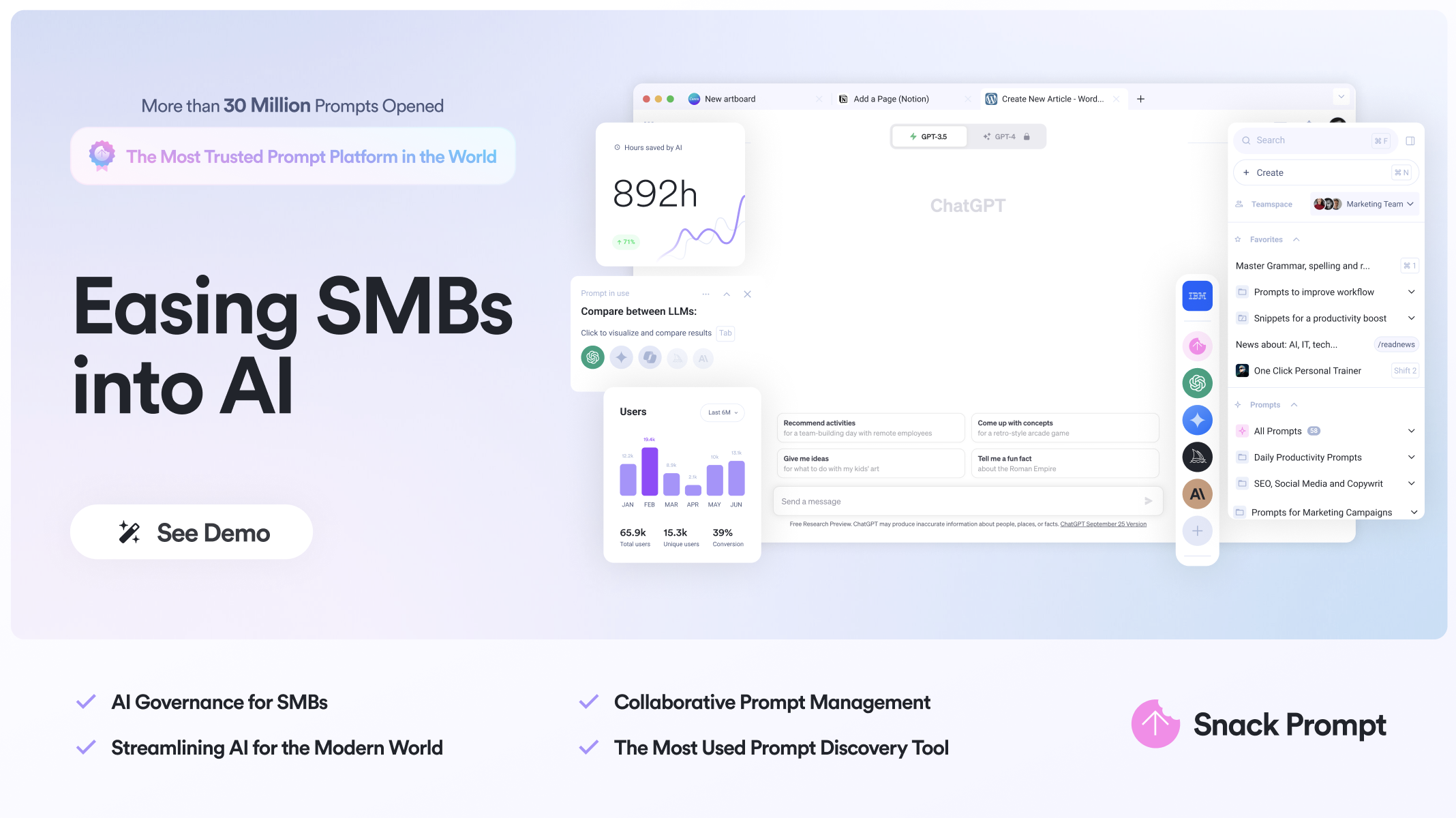Switch the model to locked GPT-4
This screenshot has width=1456, height=818.
1005,136
